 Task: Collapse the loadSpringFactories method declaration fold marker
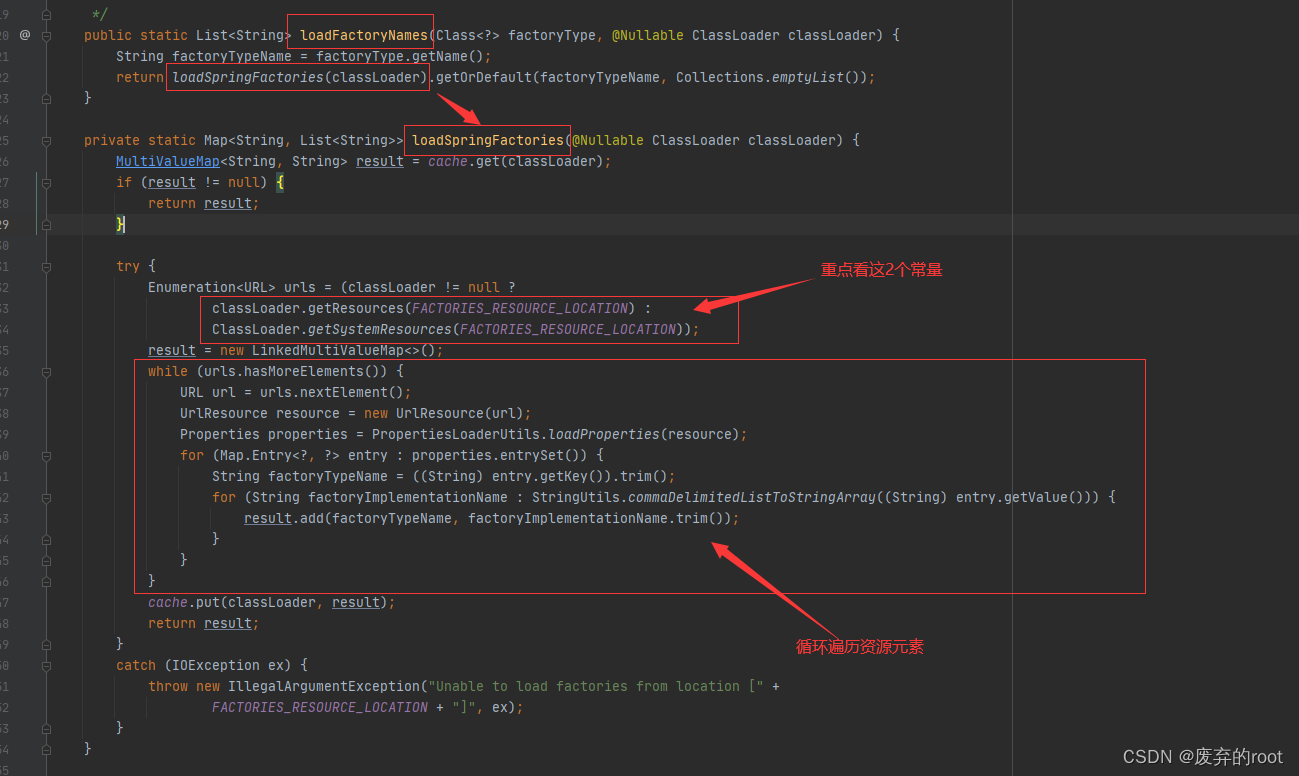pos(46,140)
